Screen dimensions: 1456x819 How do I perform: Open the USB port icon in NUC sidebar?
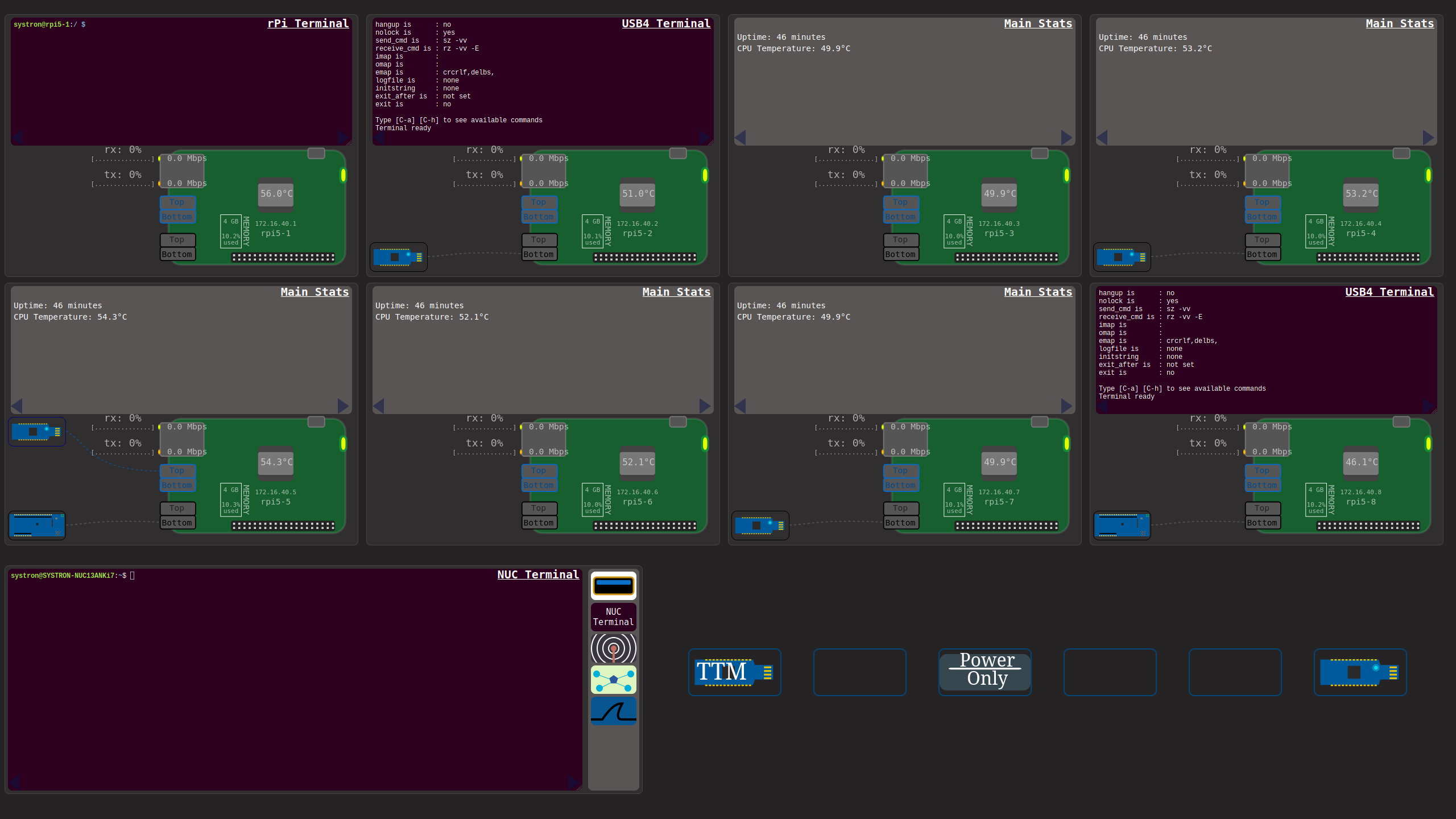pos(613,586)
